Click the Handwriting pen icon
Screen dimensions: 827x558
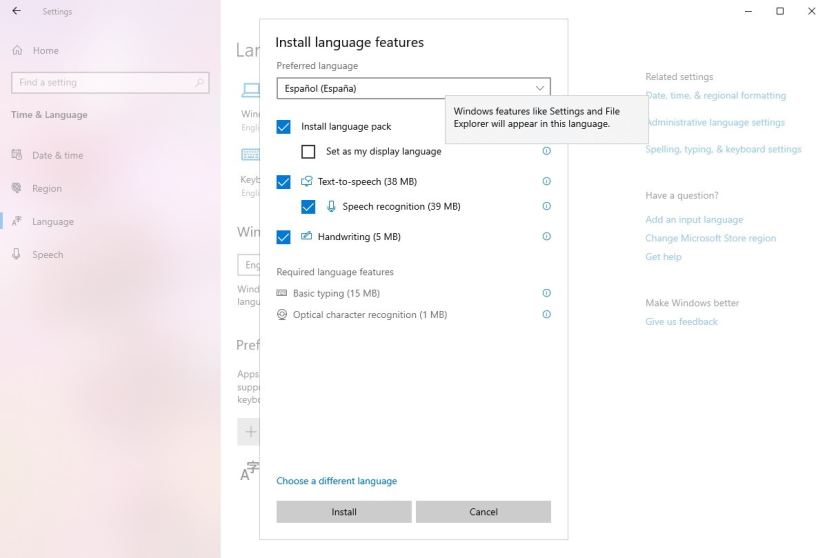point(306,236)
